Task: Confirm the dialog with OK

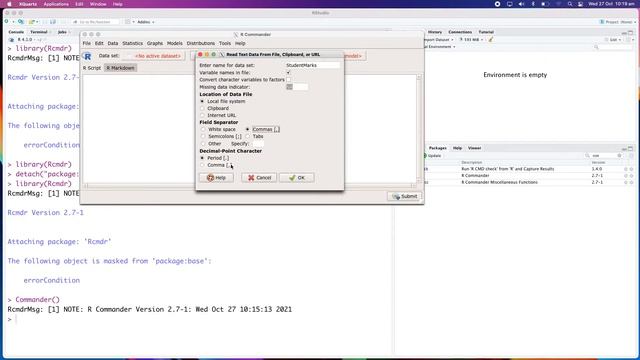Action: click(x=297, y=178)
